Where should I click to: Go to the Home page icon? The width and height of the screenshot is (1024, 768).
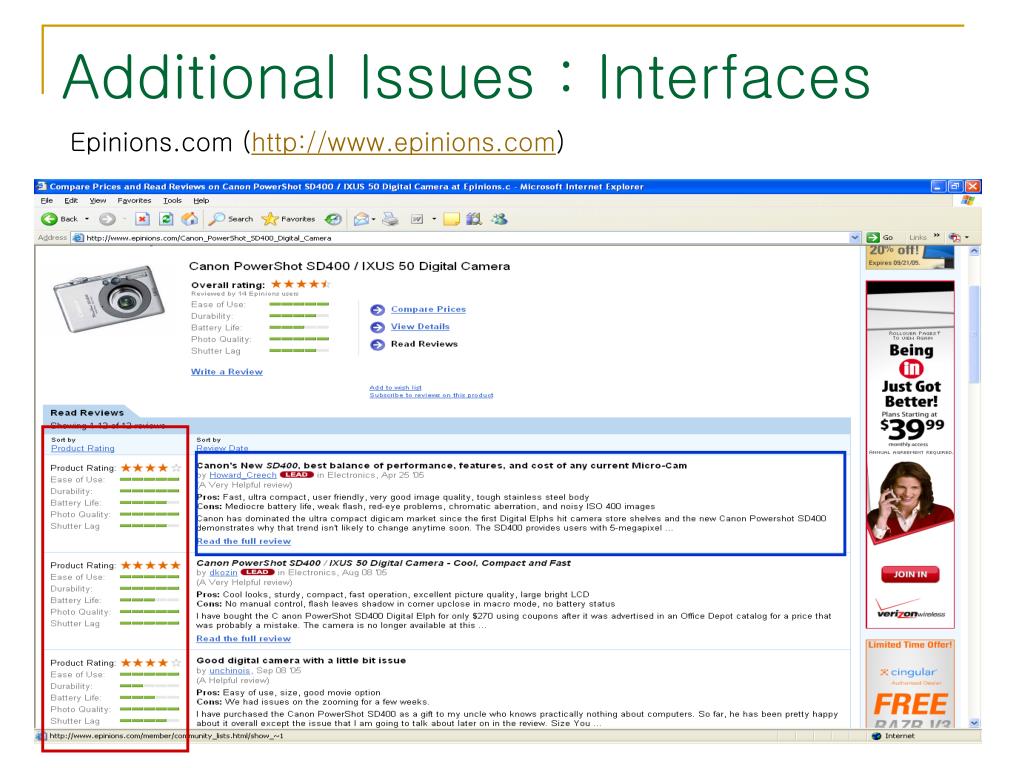[x=189, y=219]
